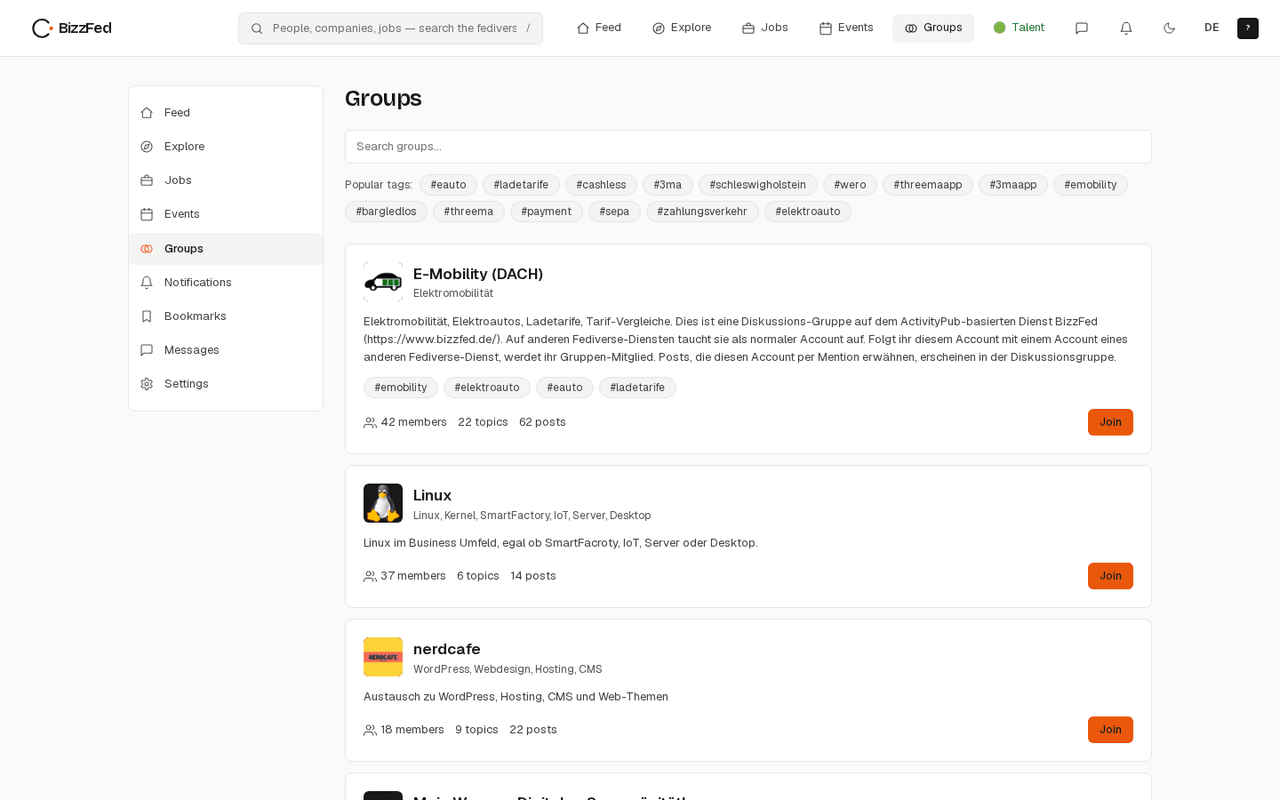Filter by popular tag #wero
Viewport: 1280px width, 800px height.
click(850, 185)
